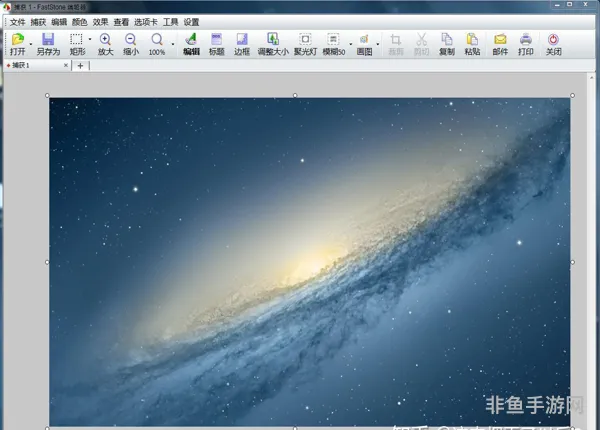Image resolution: width=600 pixels, height=430 pixels.
Task: Click the right-middle image resize handle
Action: (572, 262)
